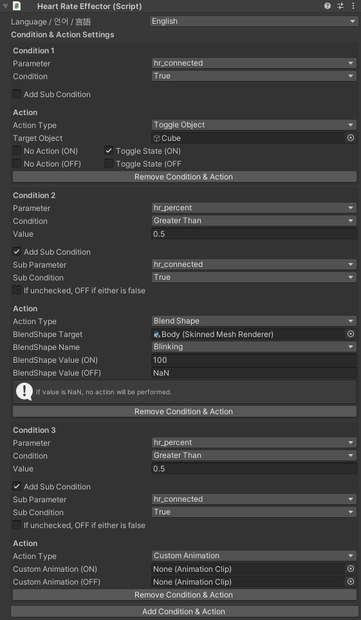The image size is (361, 620).
Task: Click the Heart Rate Effector script icon
Action: pyautogui.click(x=17, y=6)
